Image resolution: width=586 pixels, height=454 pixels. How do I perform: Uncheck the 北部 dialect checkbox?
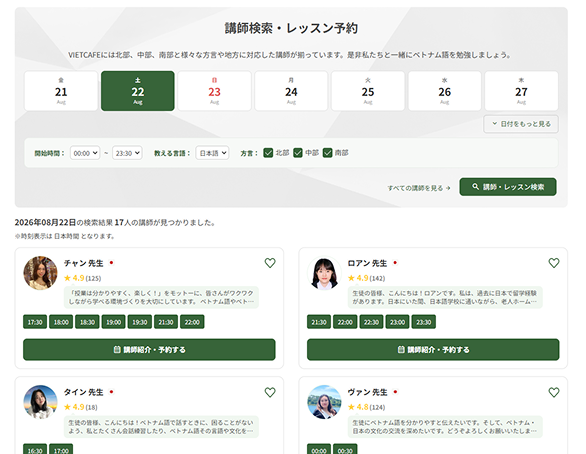click(268, 153)
